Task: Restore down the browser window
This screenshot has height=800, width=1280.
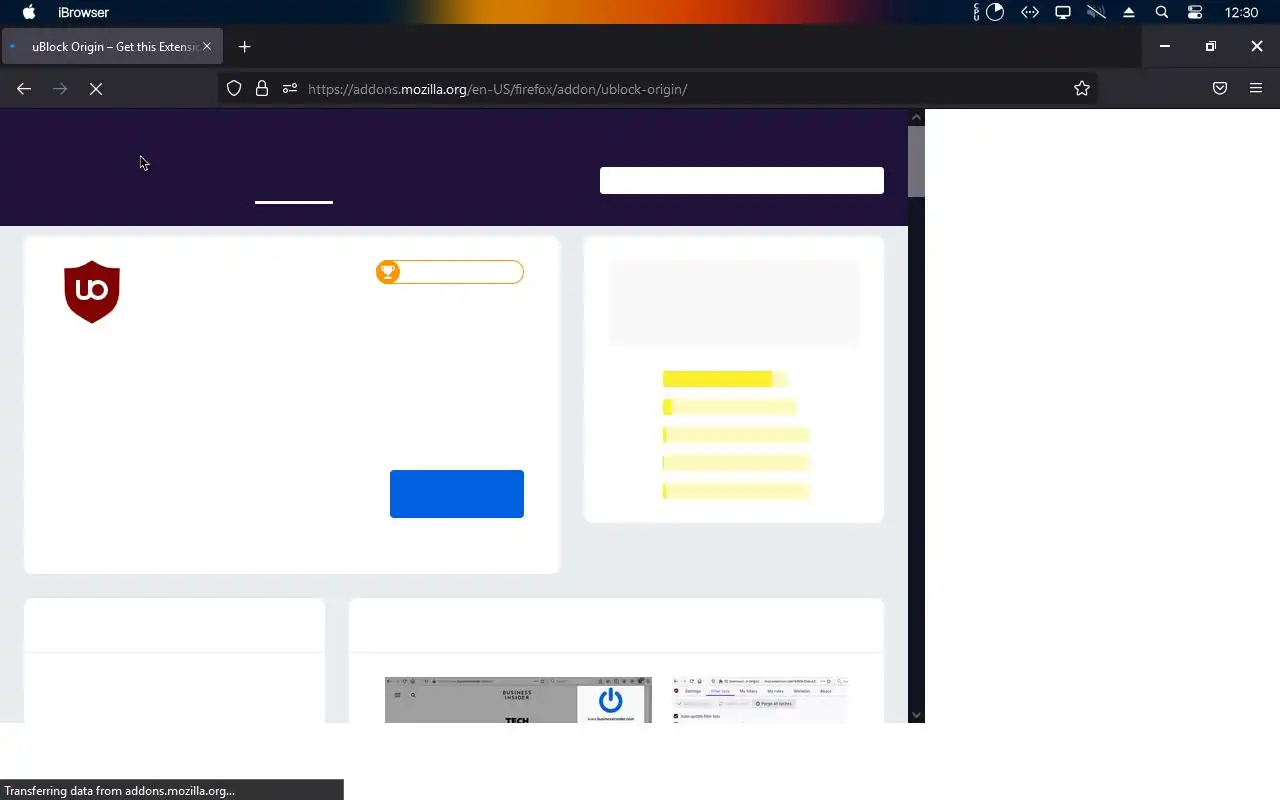Action: tap(1210, 46)
